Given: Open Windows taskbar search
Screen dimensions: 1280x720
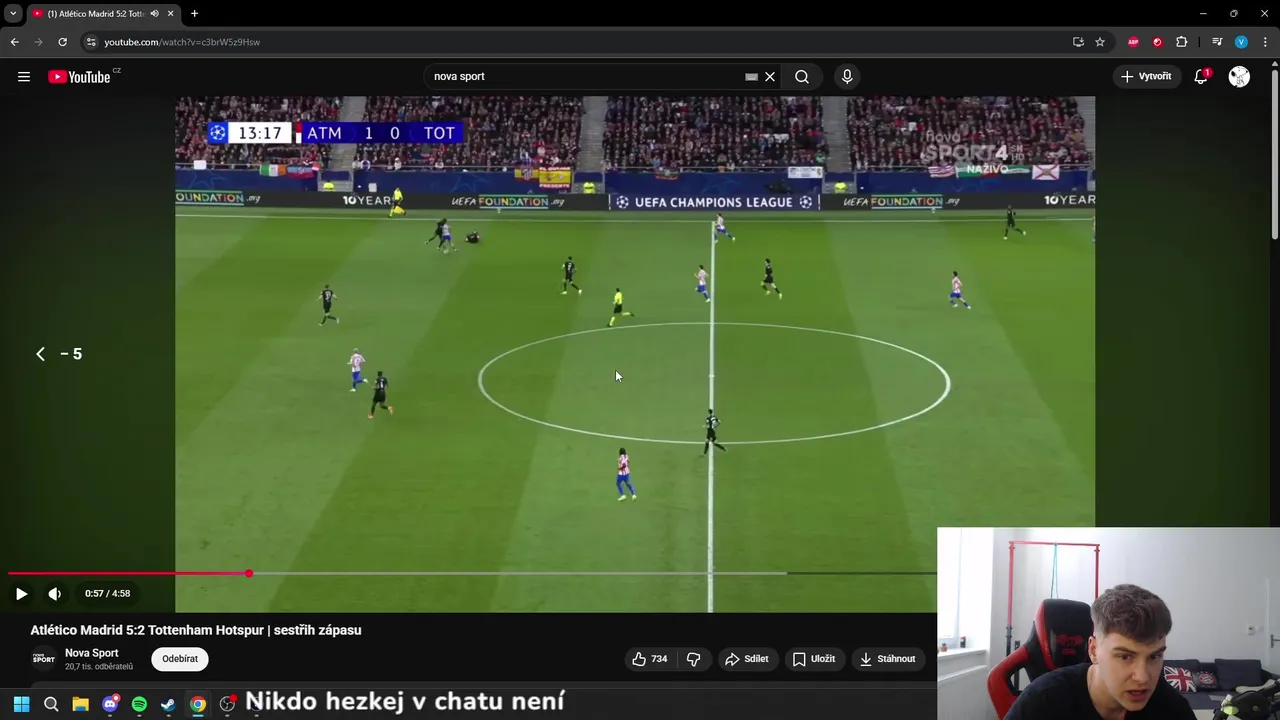Looking at the screenshot, I should pyautogui.click(x=51, y=704).
